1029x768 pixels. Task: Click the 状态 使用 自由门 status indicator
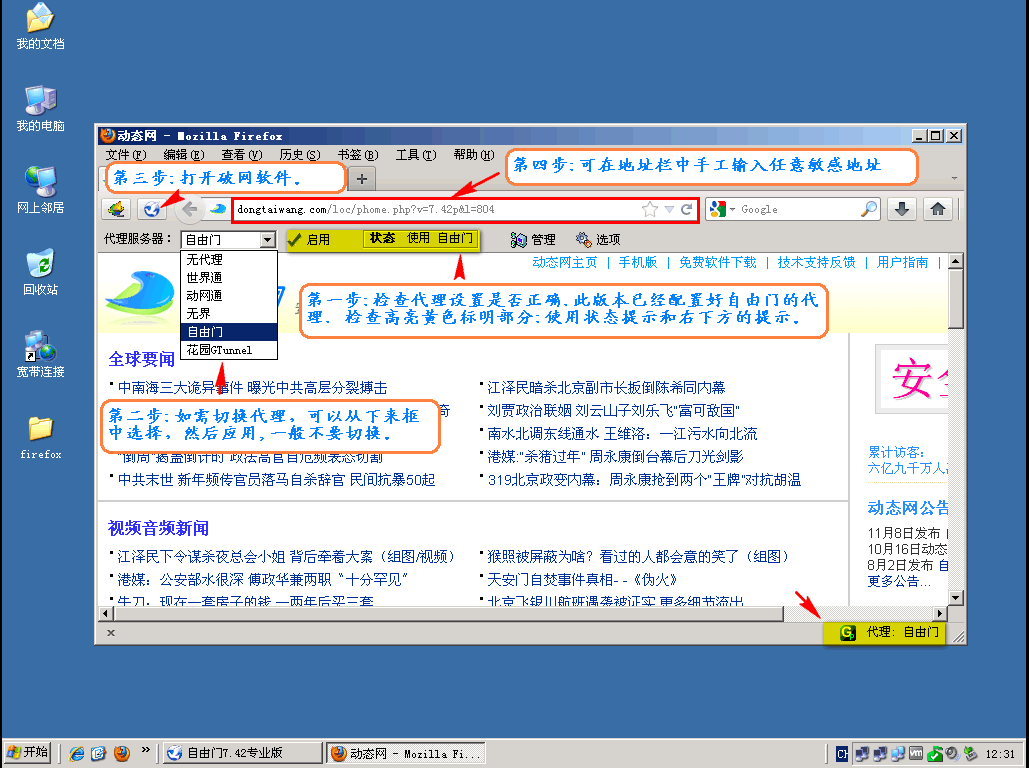coord(421,239)
